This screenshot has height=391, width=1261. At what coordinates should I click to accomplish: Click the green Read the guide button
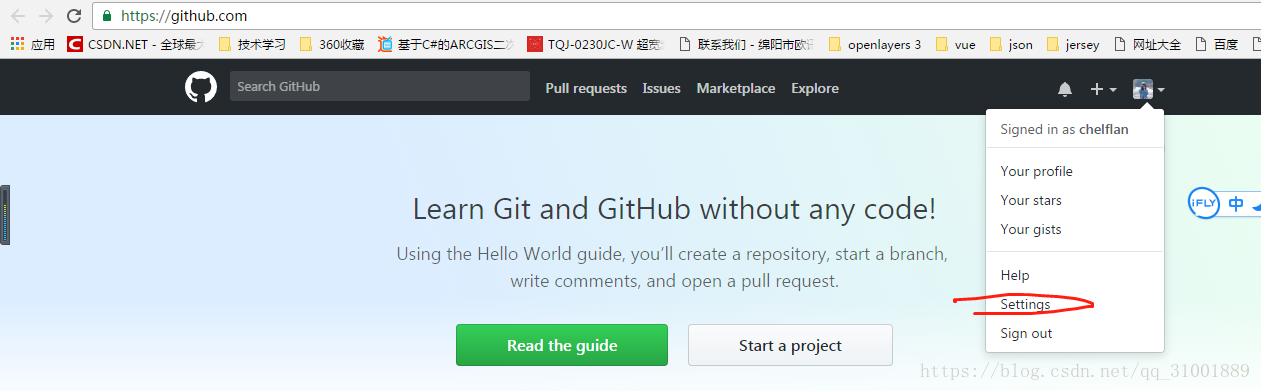click(562, 345)
